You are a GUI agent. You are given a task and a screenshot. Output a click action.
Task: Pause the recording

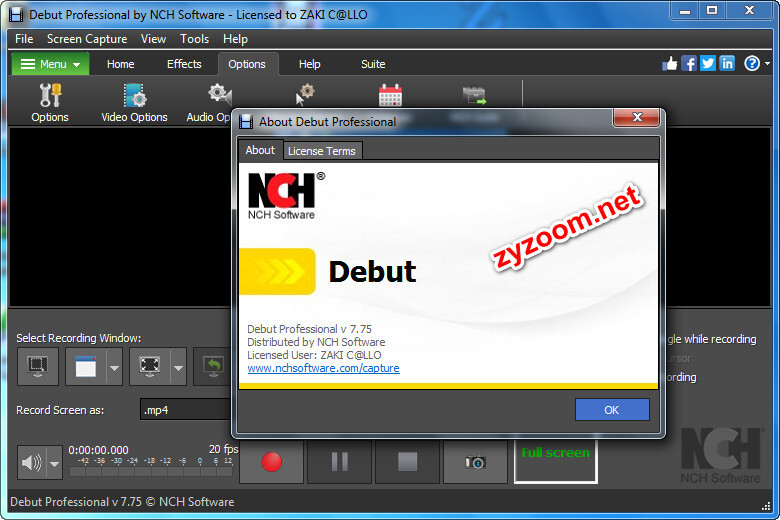[x=340, y=462]
